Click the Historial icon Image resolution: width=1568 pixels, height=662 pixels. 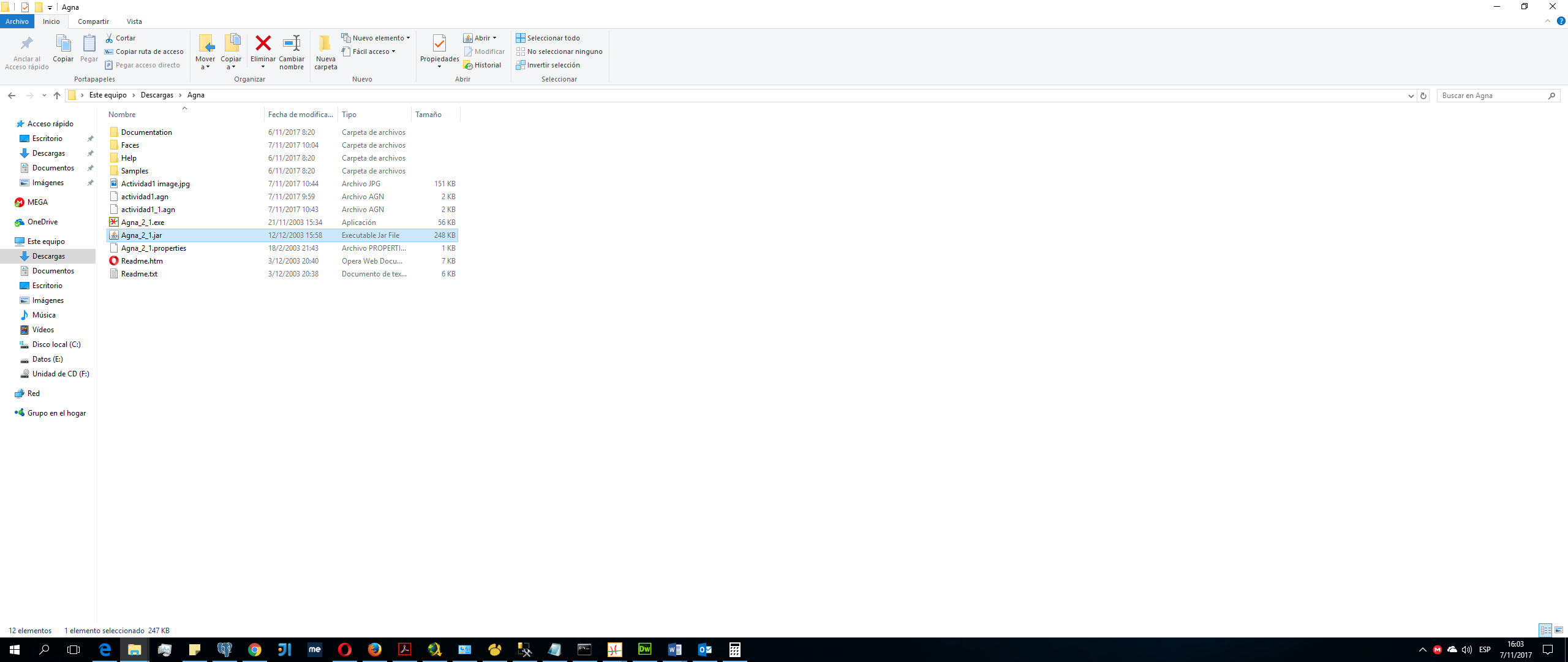469,65
